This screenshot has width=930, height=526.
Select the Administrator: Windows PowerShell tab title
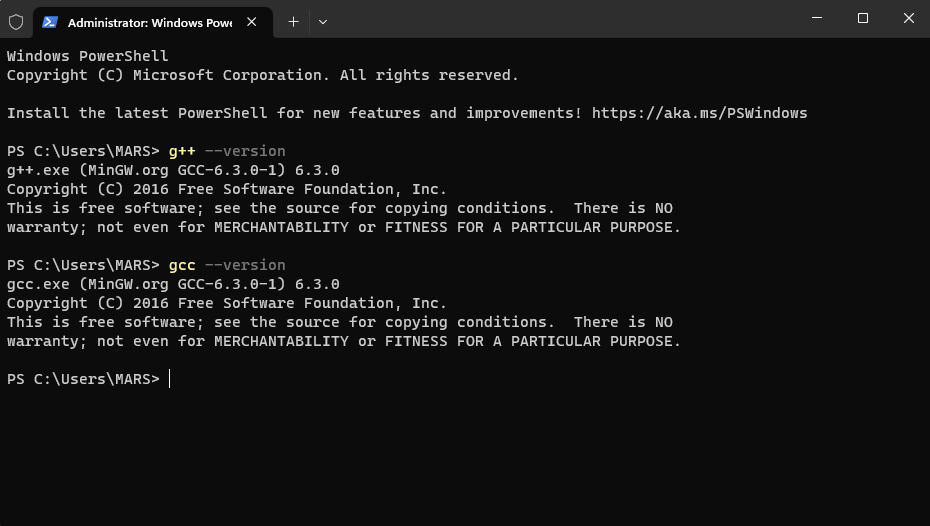(149, 21)
